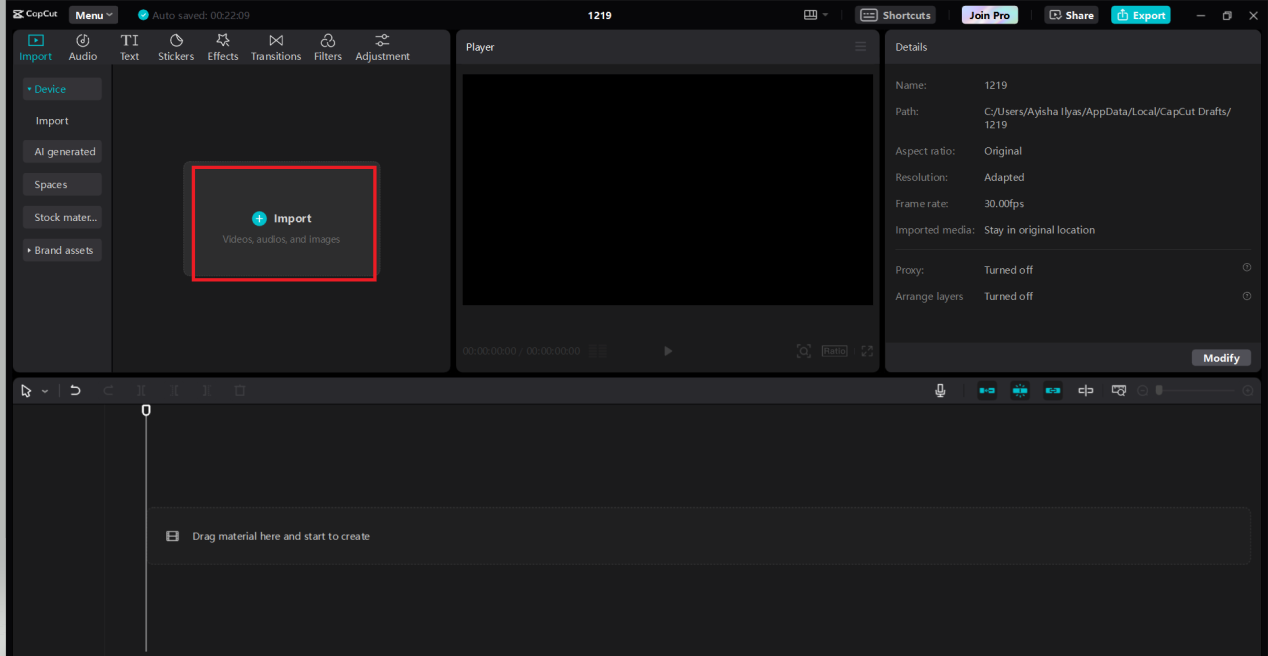Open keyboard Shortcuts
The height and width of the screenshot is (656, 1268).
896,15
